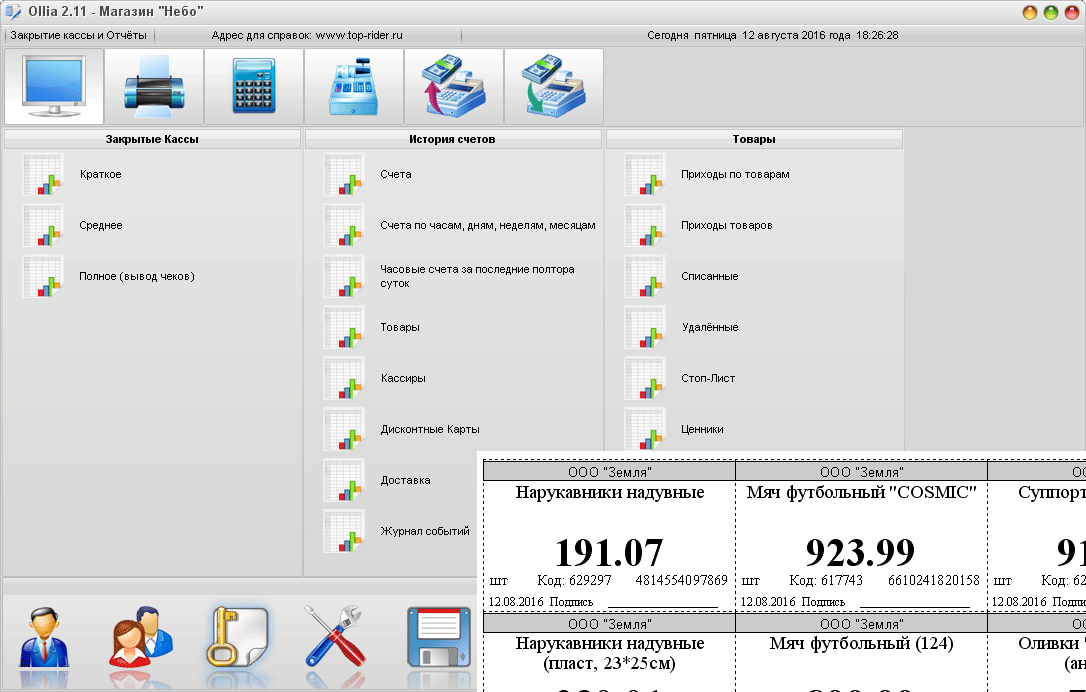Click the cash register with green down arrow
The height and width of the screenshot is (692, 1086).
[554, 86]
